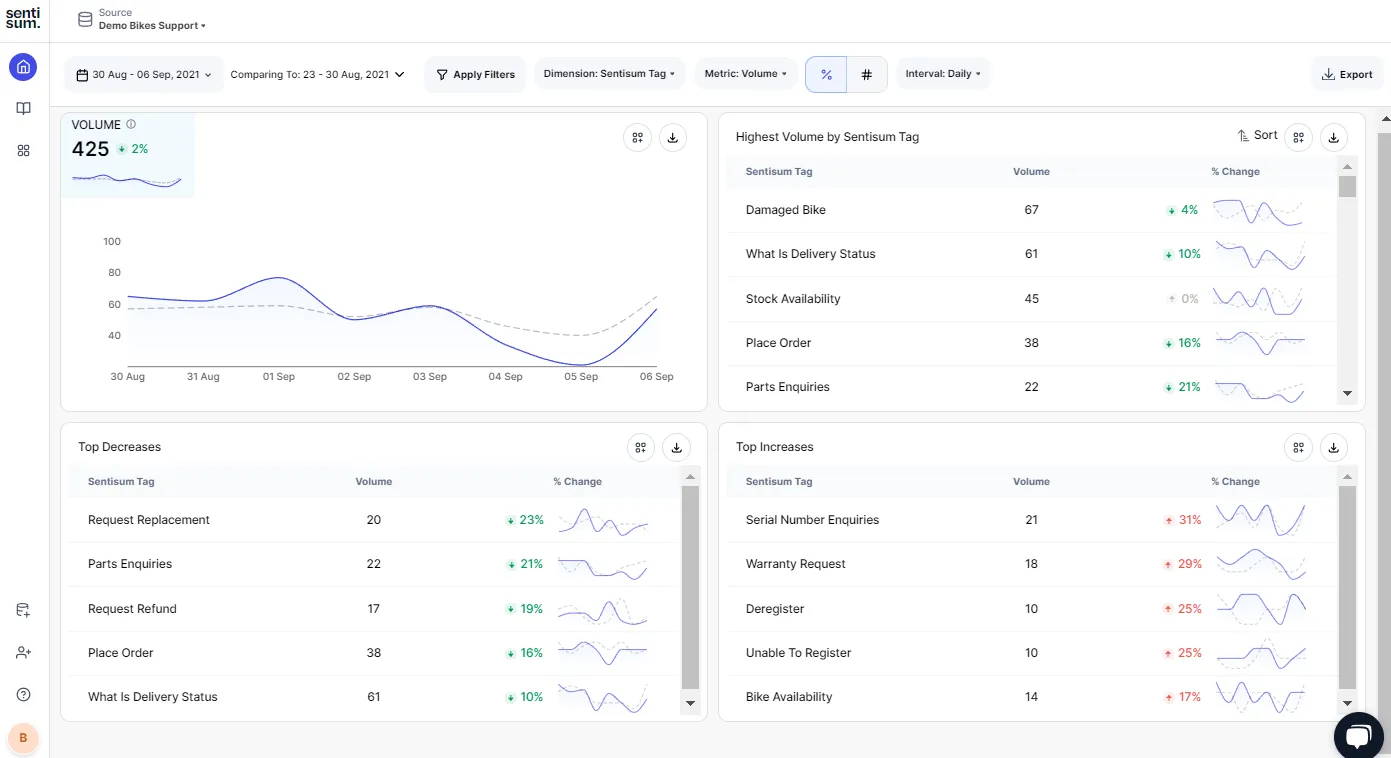Click Sentisum Tag header in Highest Volume
Viewport: 1391px width, 758px height.
pyautogui.click(x=779, y=172)
